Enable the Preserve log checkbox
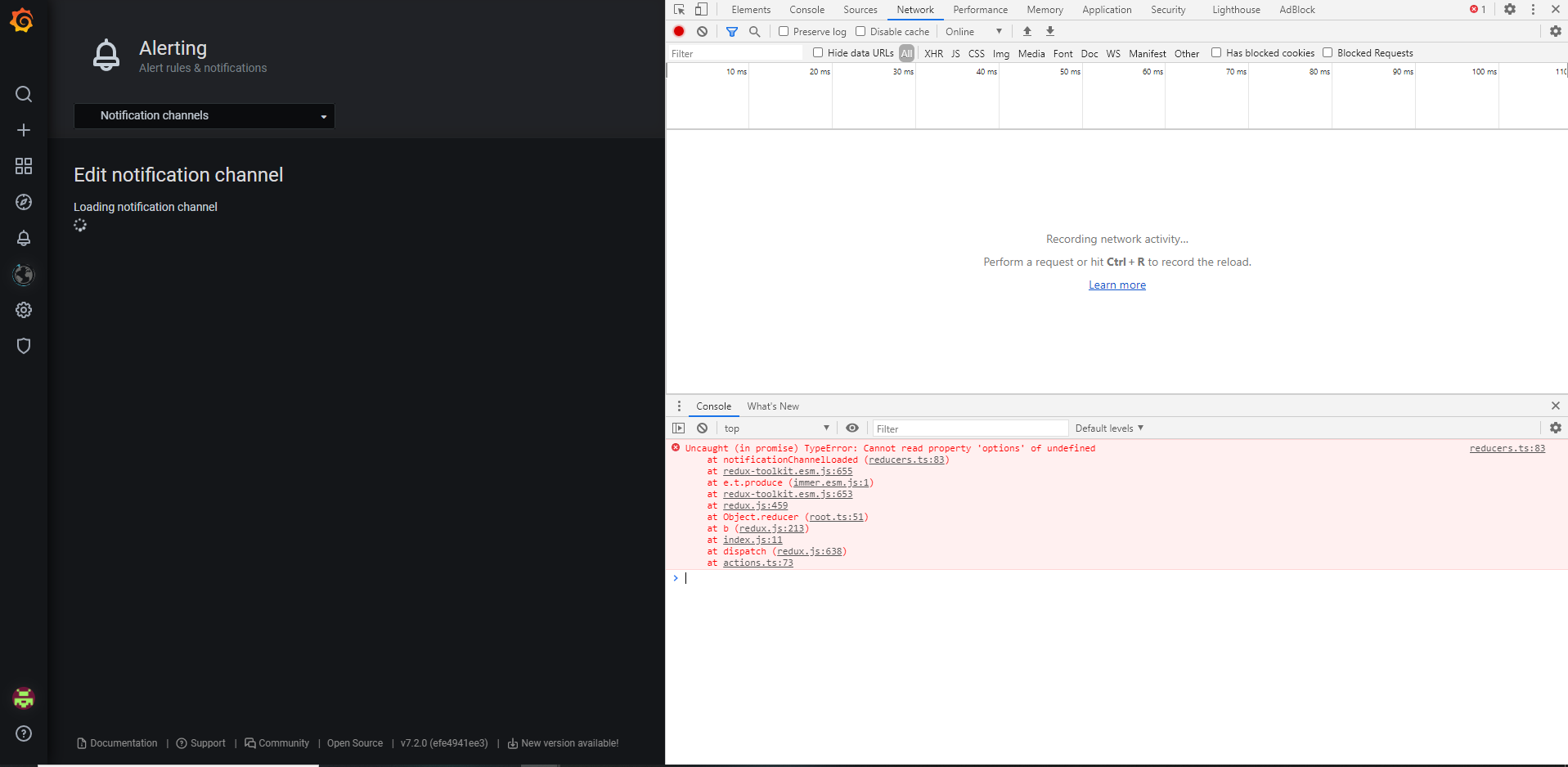This screenshot has height=767, width=1568. click(784, 31)
